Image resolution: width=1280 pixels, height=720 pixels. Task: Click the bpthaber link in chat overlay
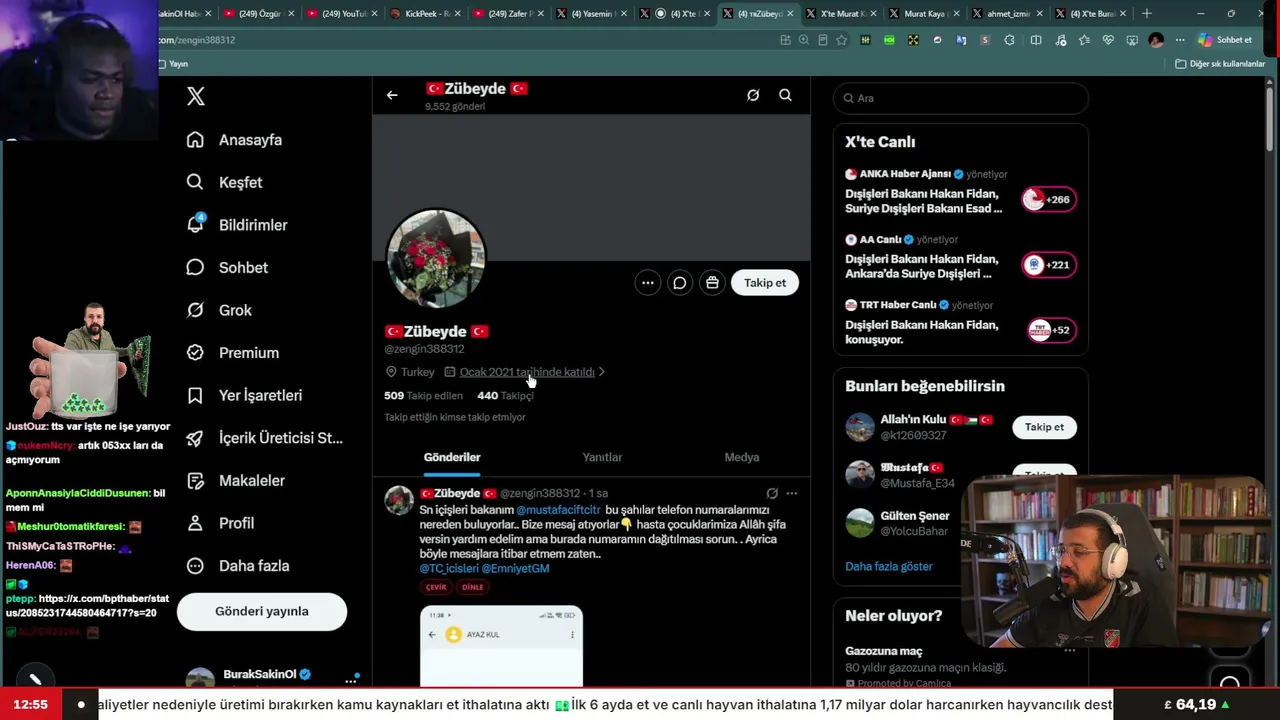tap(87, 605)
